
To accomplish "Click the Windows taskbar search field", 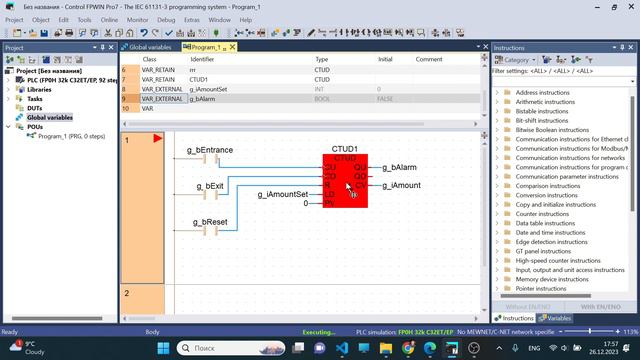I will 231,348.
